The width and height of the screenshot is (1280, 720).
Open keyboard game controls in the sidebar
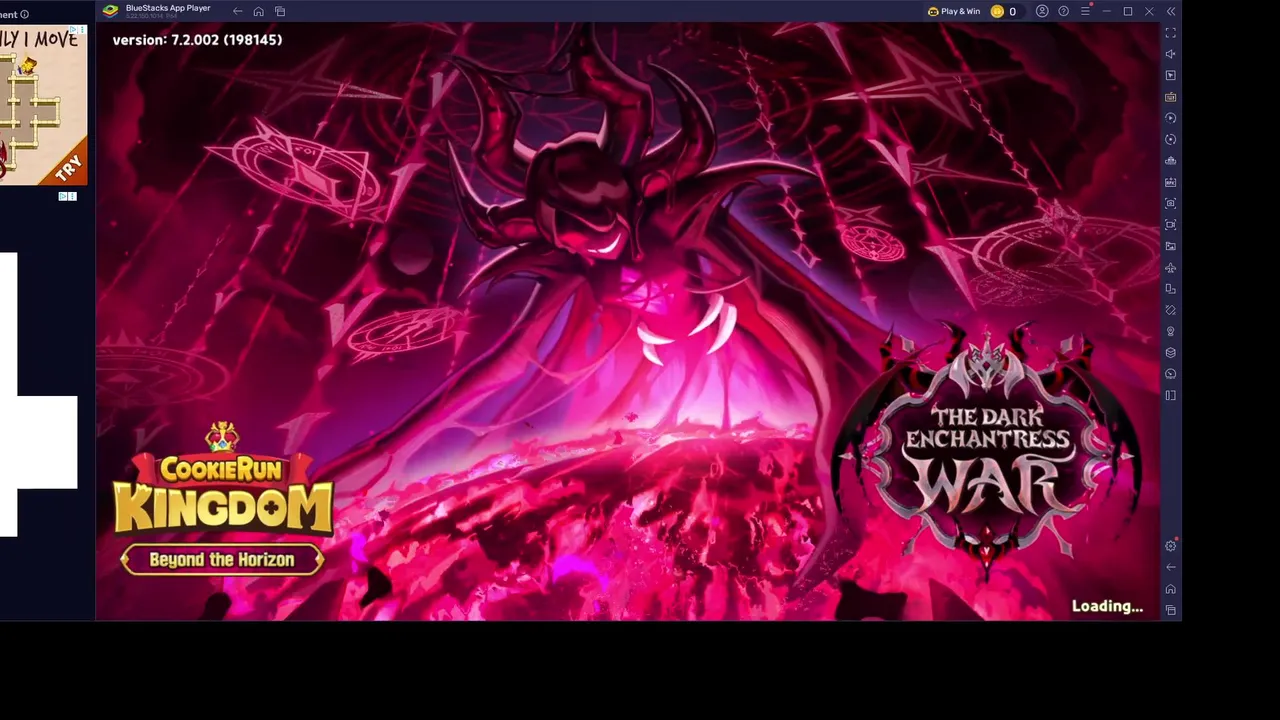[x=1171, y=97]
